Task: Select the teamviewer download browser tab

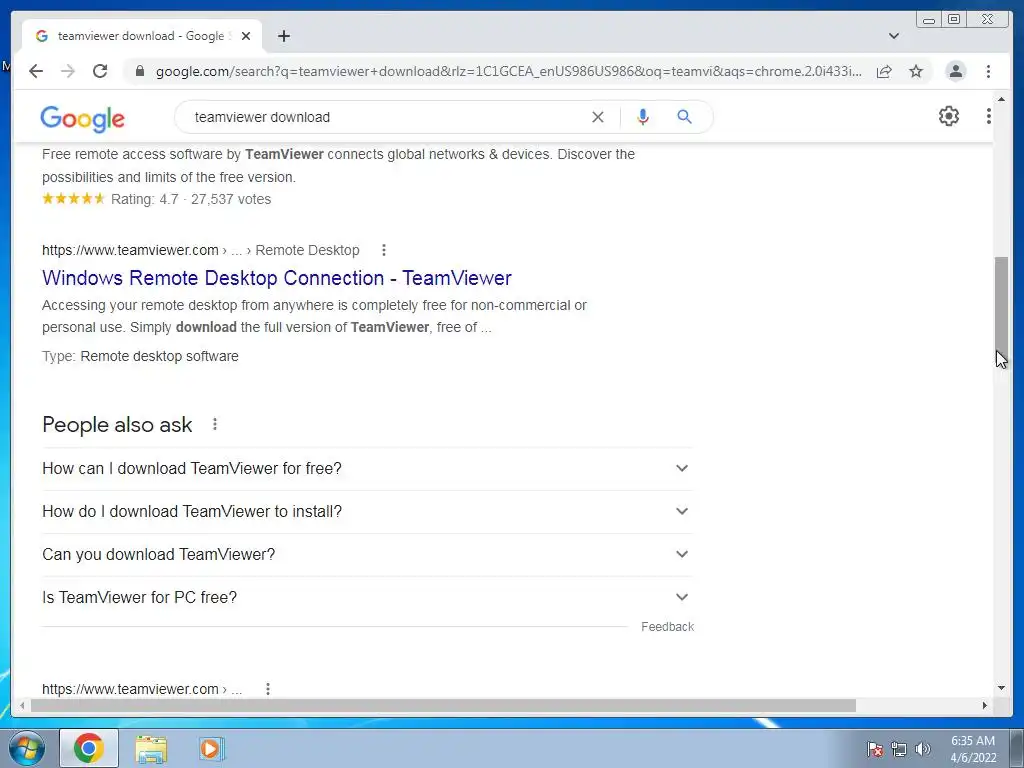Action: [140, 36]
